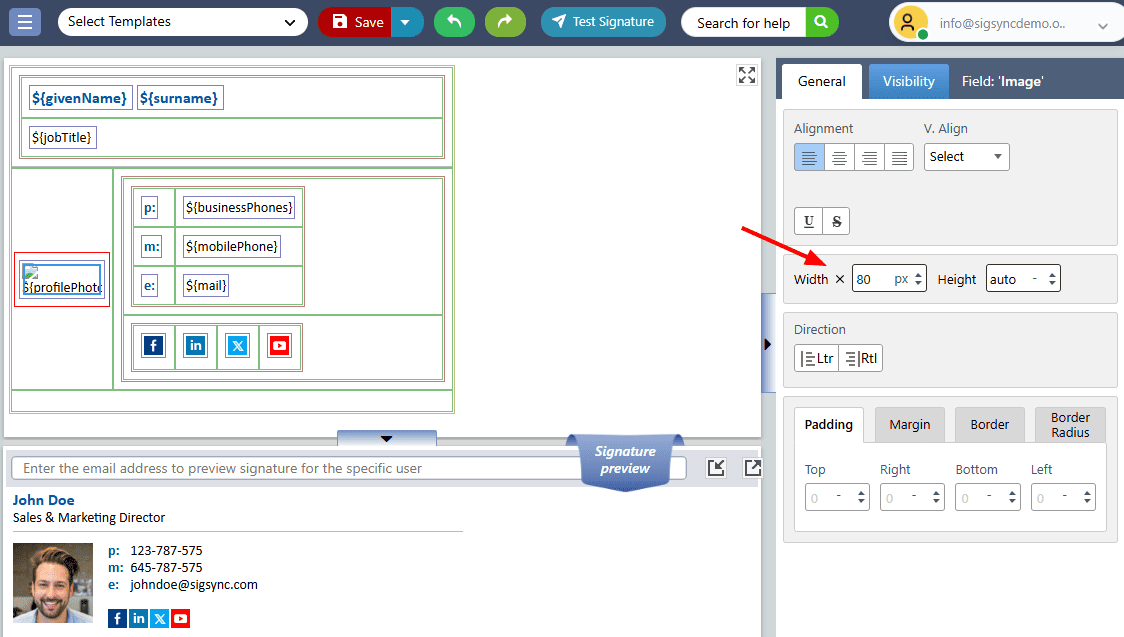Switch to the Visibility tab
1124x637 pixels.
[x=908, y=81]
